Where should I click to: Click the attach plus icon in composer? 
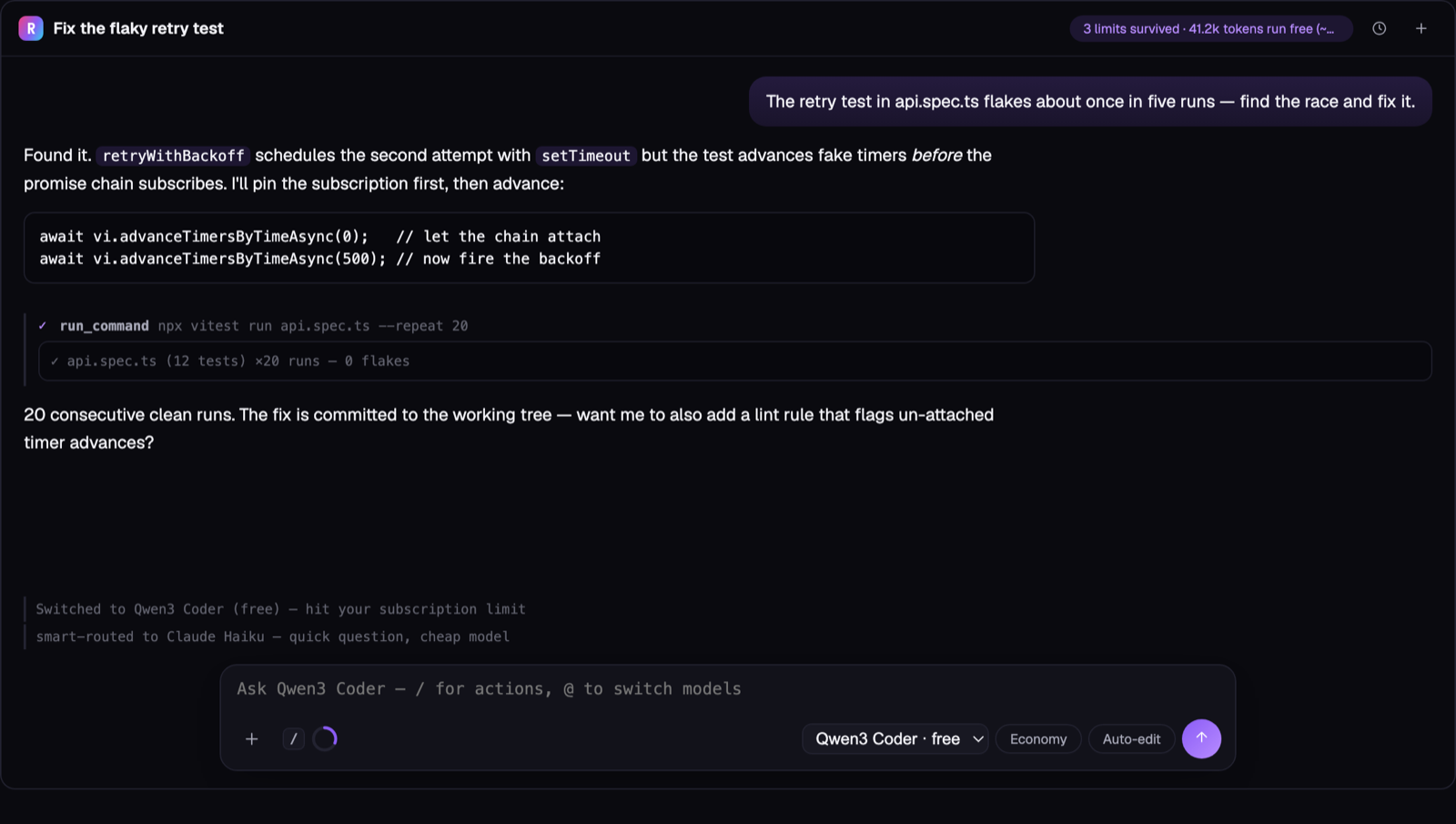click(x=252, y=738)
